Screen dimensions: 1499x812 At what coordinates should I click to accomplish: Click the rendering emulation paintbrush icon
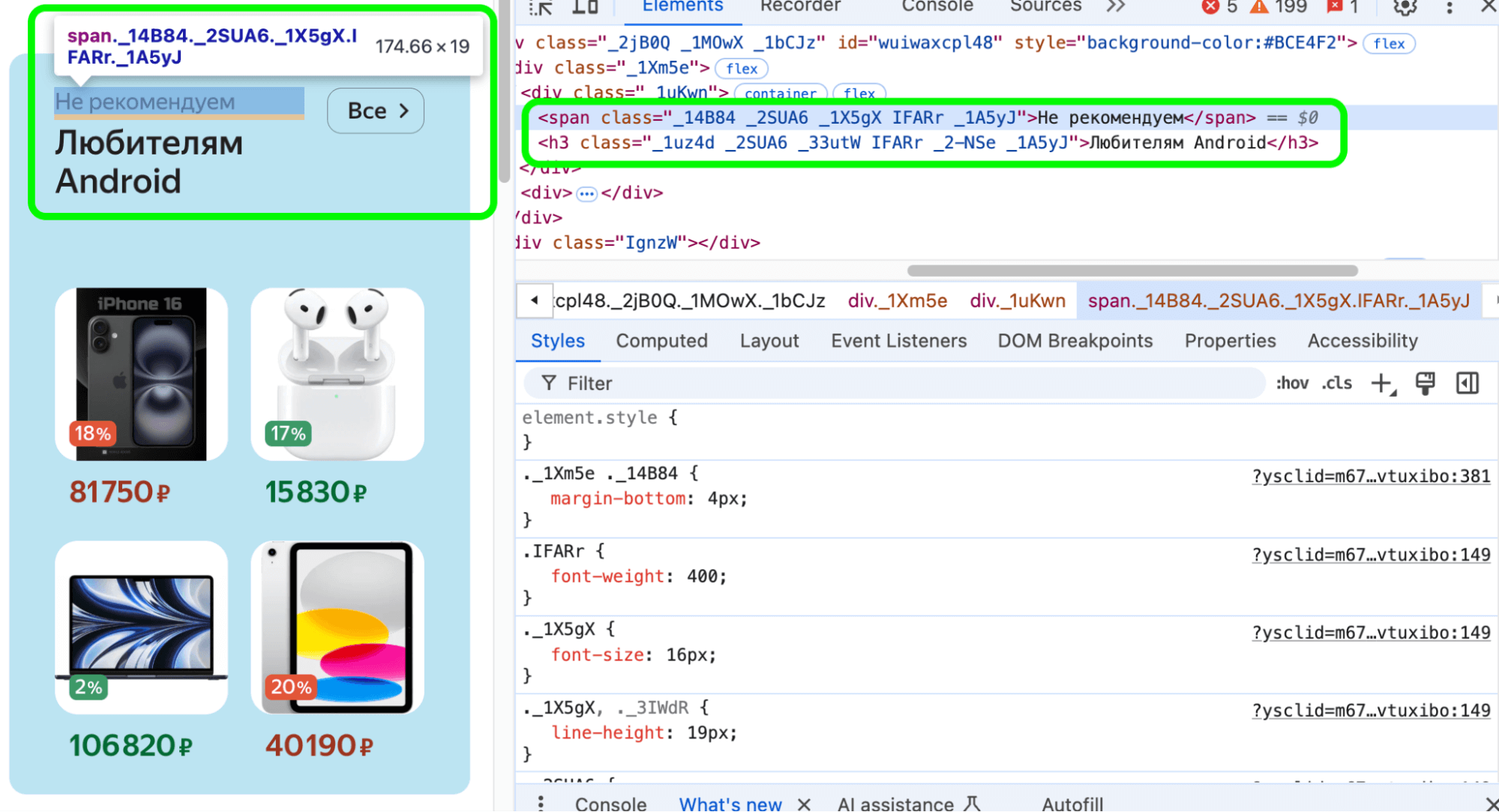(x=1425, y=384)
